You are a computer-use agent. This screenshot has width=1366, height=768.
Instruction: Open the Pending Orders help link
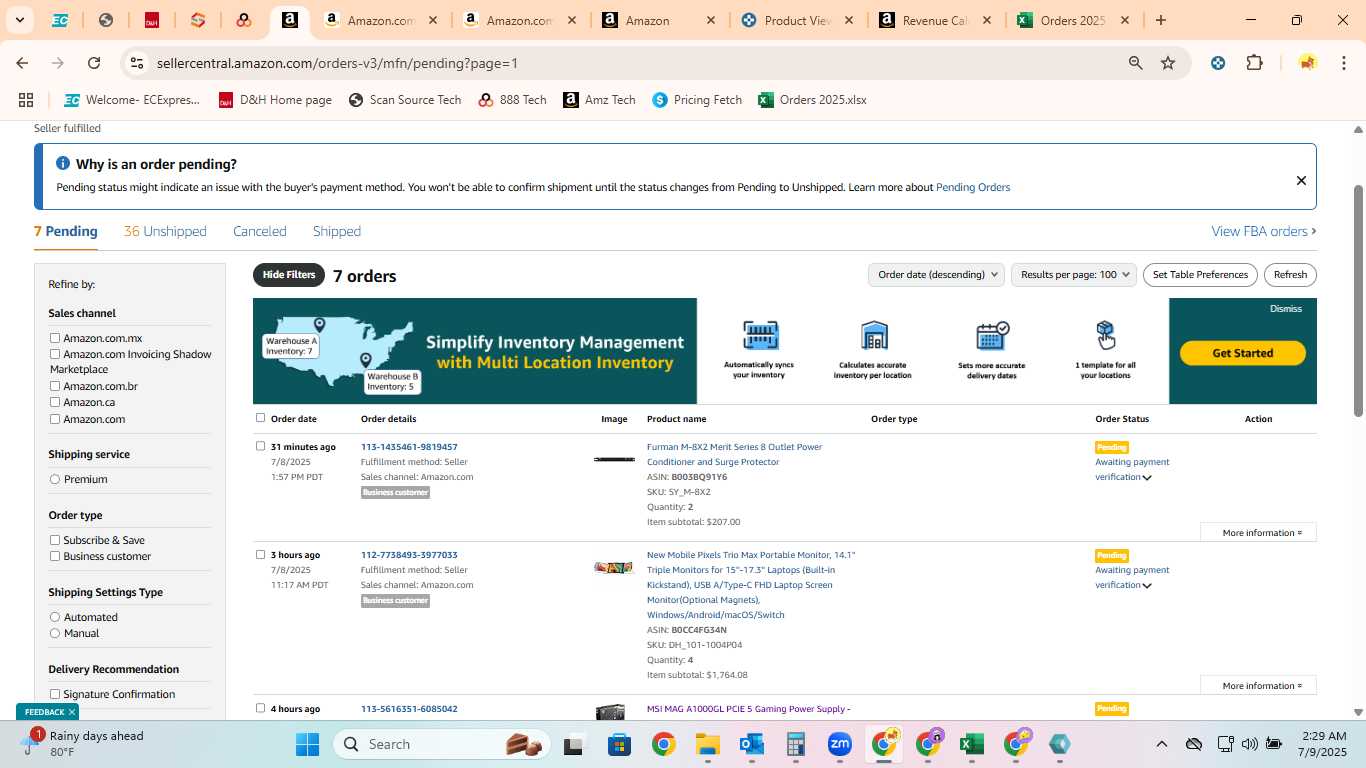coord(973,187)
